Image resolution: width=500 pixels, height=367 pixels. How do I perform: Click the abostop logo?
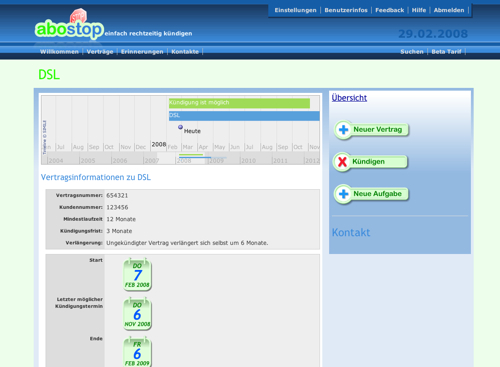pos(69,25)
